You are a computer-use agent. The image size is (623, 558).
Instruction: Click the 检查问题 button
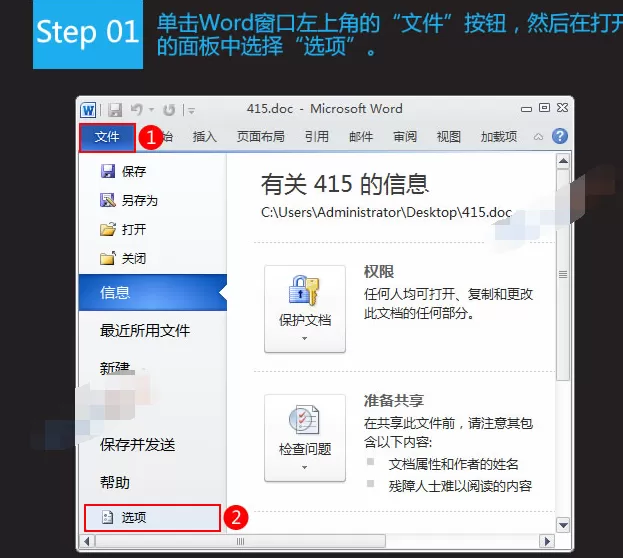tap(305, 438)
